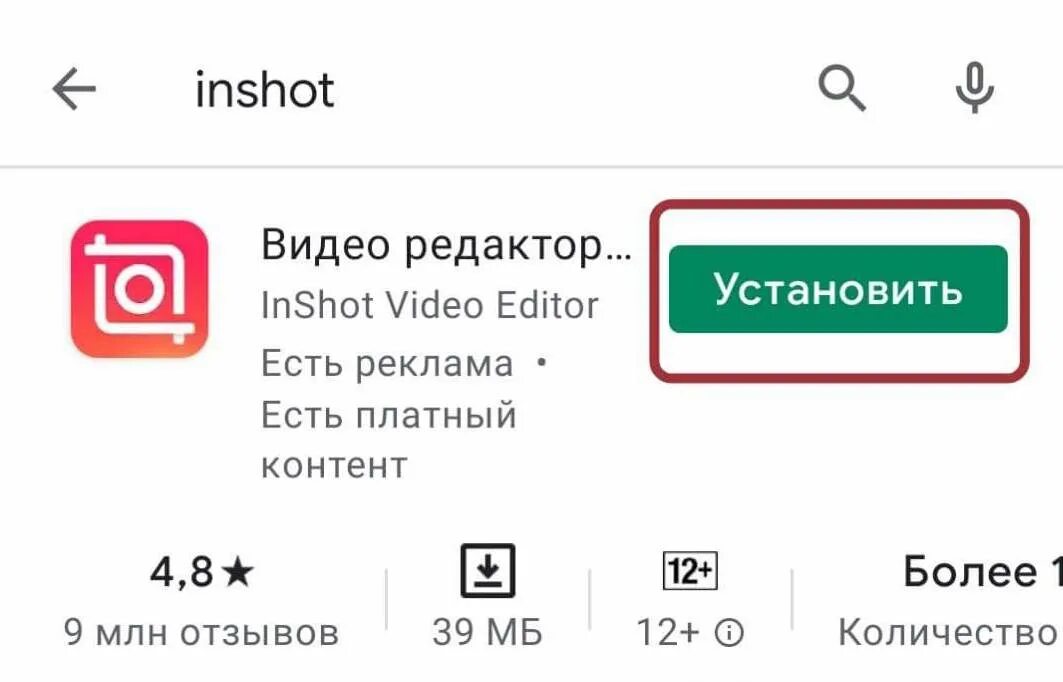Click the green Установить button

838,289
